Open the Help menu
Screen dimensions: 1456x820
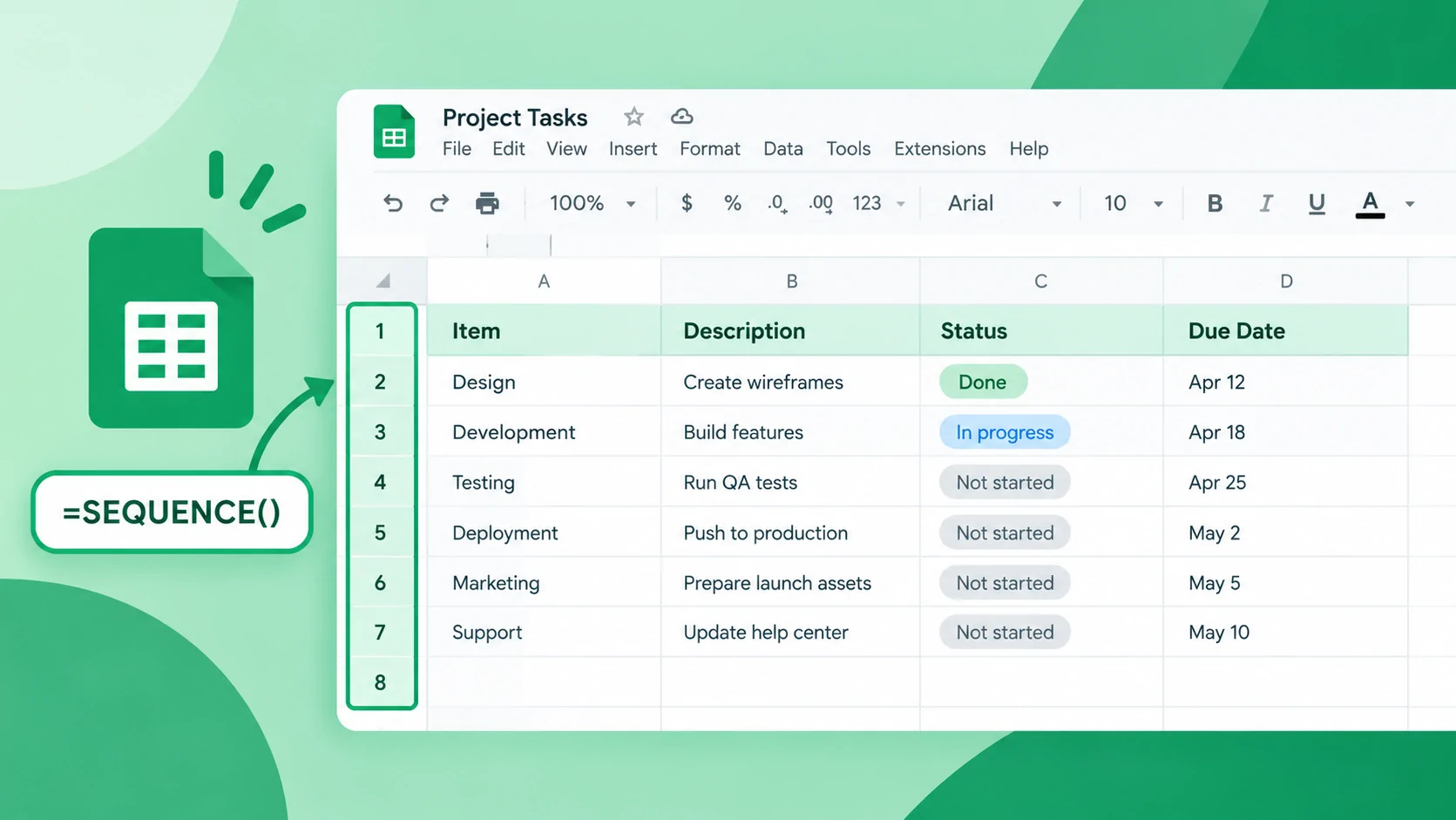1029,149
